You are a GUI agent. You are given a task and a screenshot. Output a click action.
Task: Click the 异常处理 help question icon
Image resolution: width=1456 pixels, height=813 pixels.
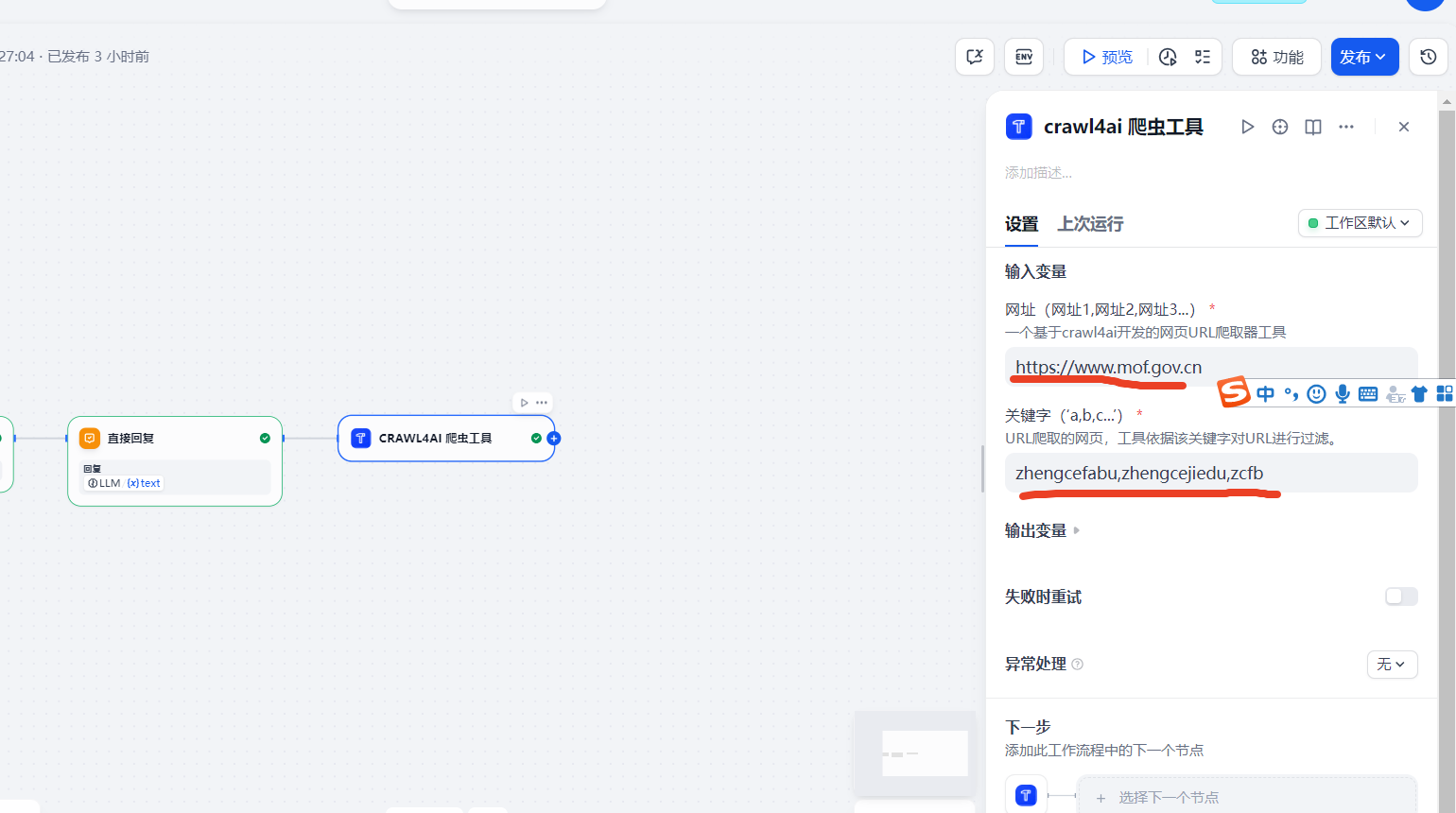pyautogui.click(x=1078, y=665)
